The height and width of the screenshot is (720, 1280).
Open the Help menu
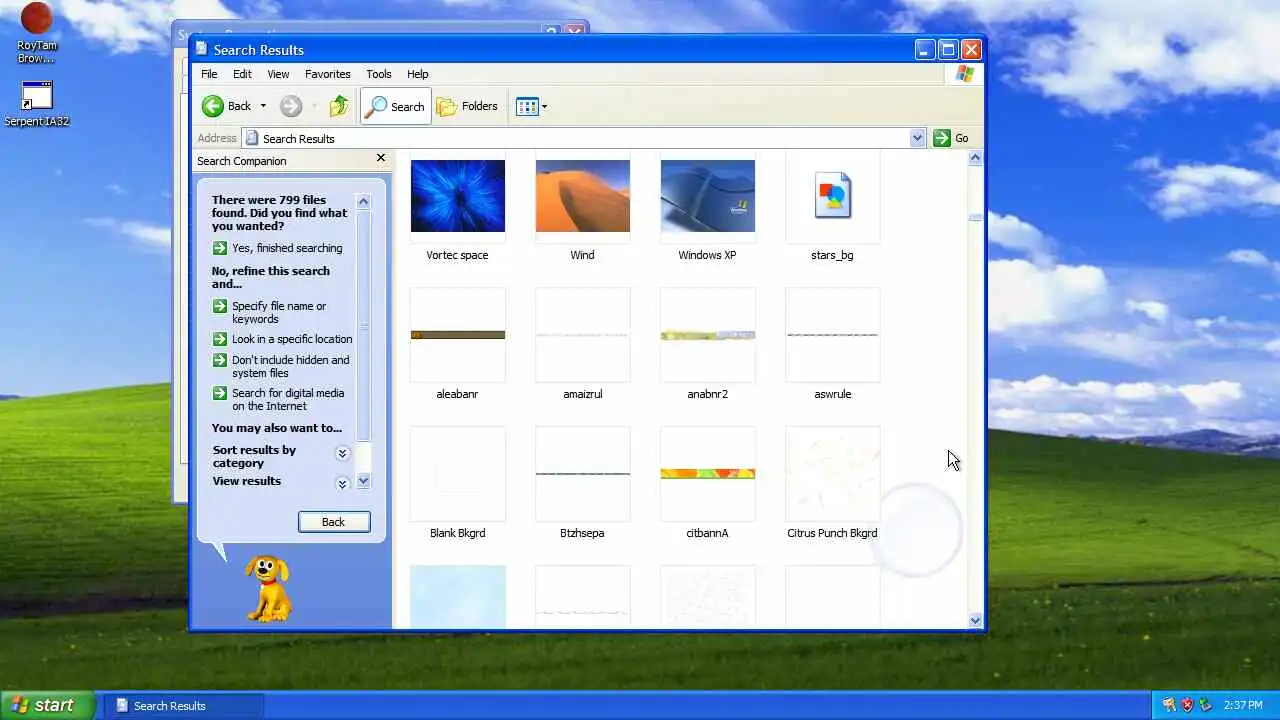tap(418, 74)
